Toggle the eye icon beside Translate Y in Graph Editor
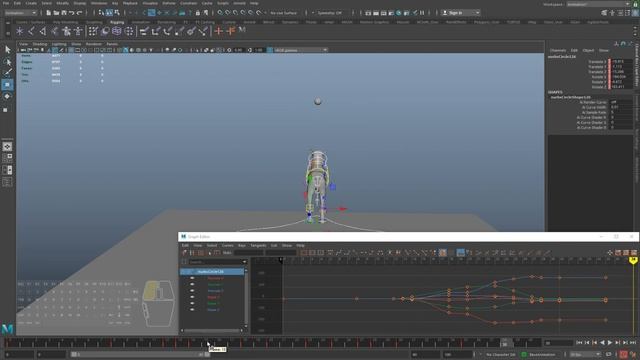Viewport: 640px width, 360px height. 192,284
